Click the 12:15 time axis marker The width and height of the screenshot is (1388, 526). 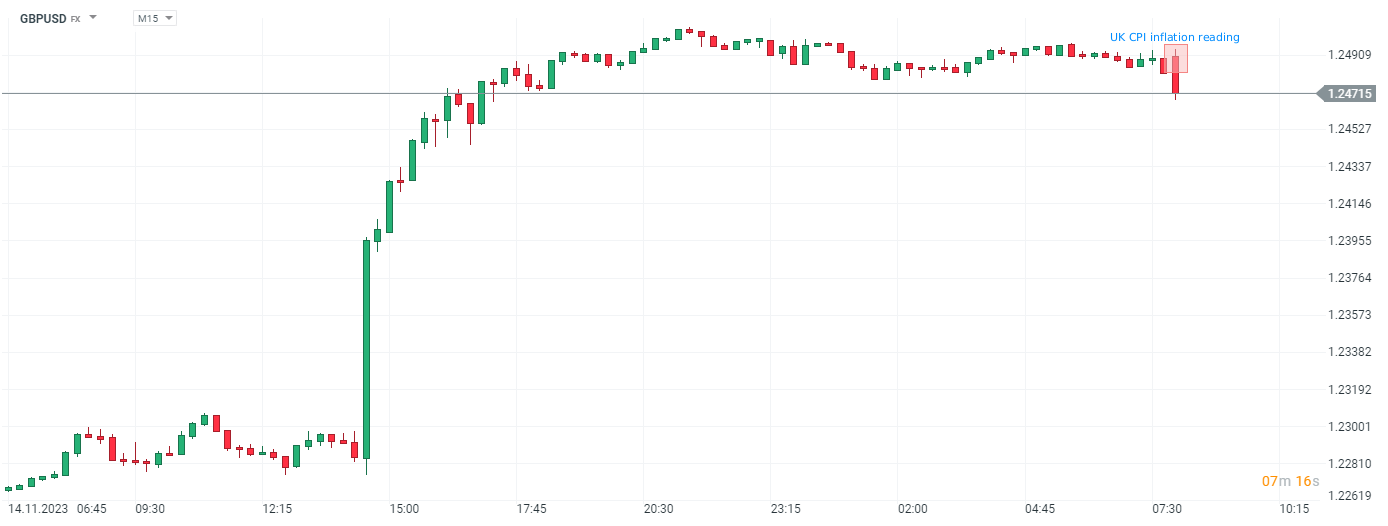pos(277,509)
